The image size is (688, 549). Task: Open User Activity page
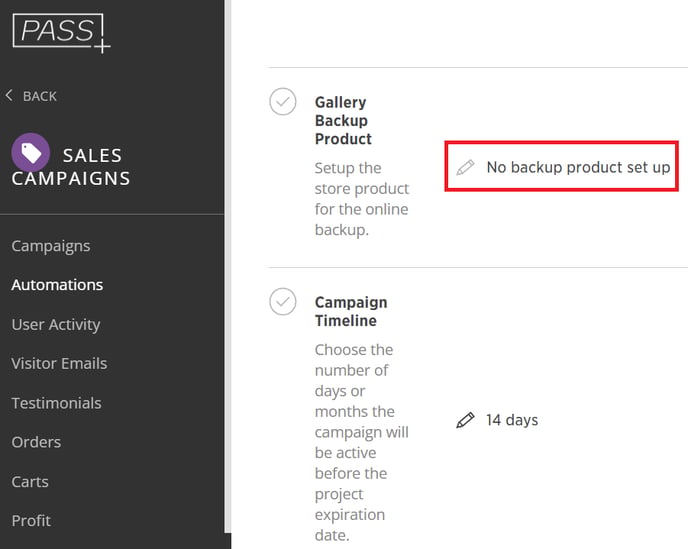56,324
